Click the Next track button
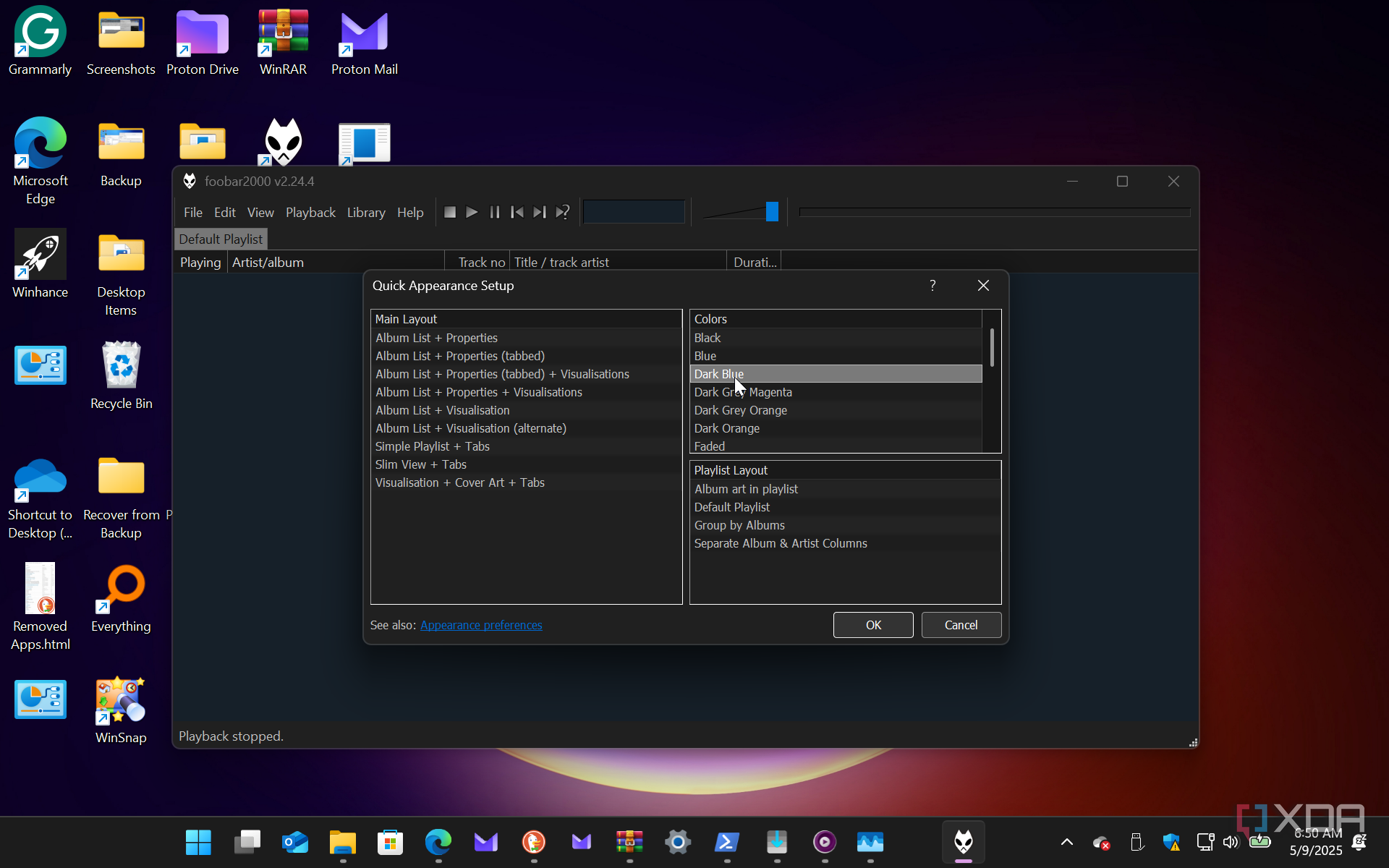The image size is (1389, 868). tap(540, 212)
